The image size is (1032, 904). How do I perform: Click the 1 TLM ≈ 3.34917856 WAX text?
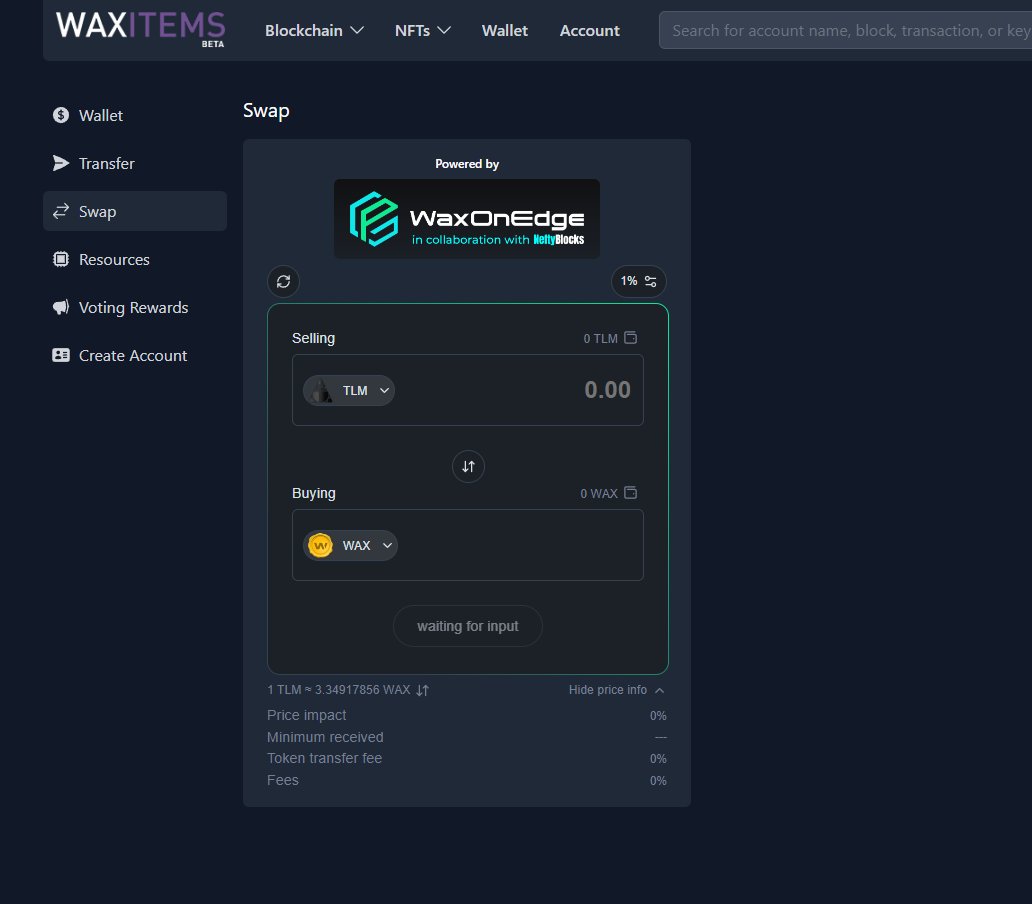(x=338, y=690)
